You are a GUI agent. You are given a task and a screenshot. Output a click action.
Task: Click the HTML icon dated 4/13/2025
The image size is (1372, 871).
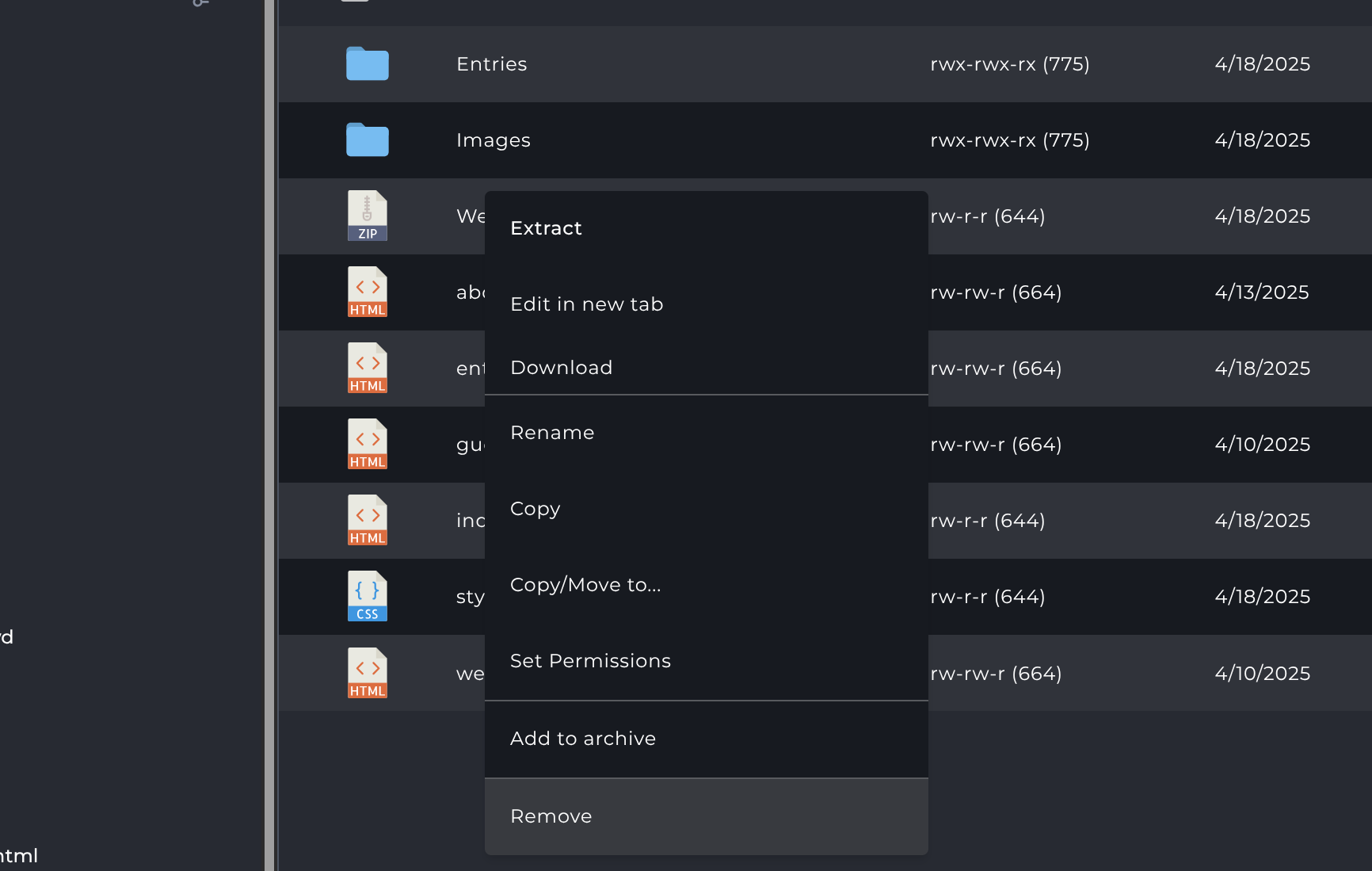(x=367, y=292)
